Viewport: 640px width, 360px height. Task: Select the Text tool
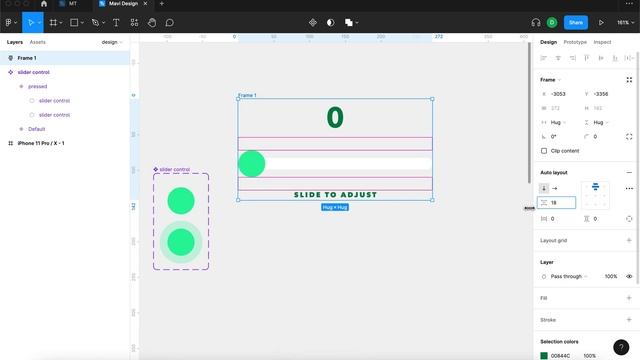(116, 23)
